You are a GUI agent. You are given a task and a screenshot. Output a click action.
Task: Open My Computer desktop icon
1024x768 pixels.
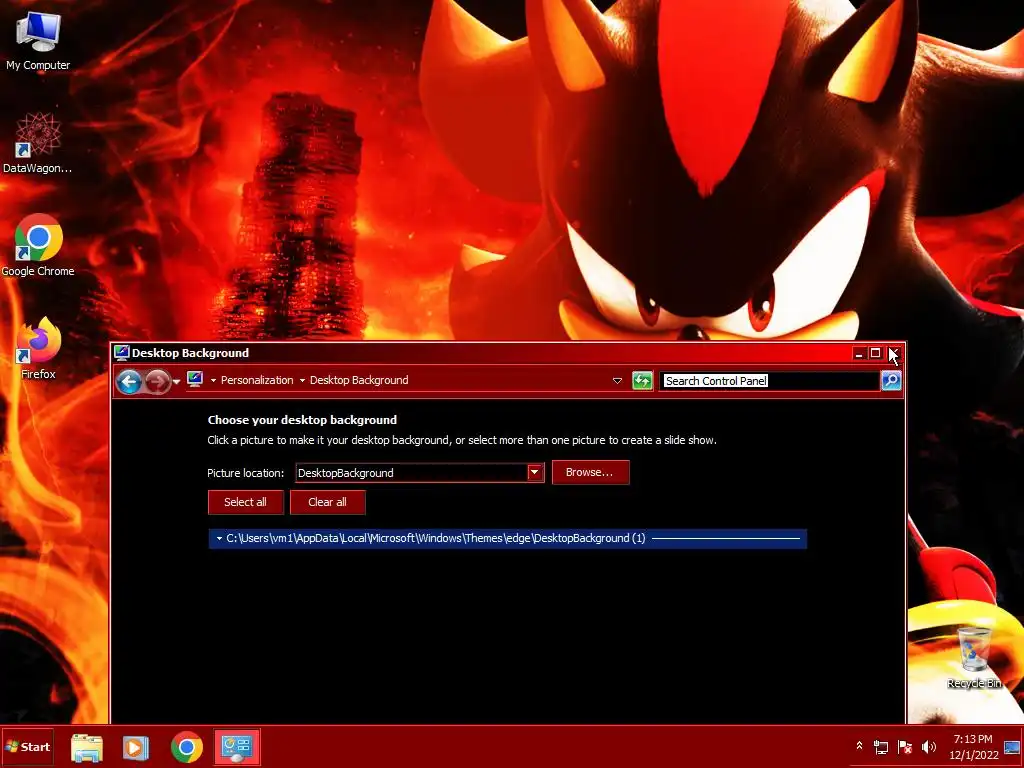coord(38,39)
